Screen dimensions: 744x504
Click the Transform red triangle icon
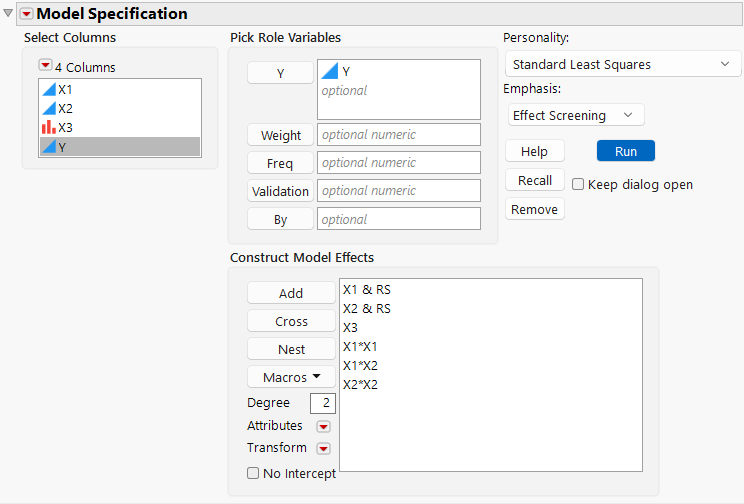click(x=323, y=449)
